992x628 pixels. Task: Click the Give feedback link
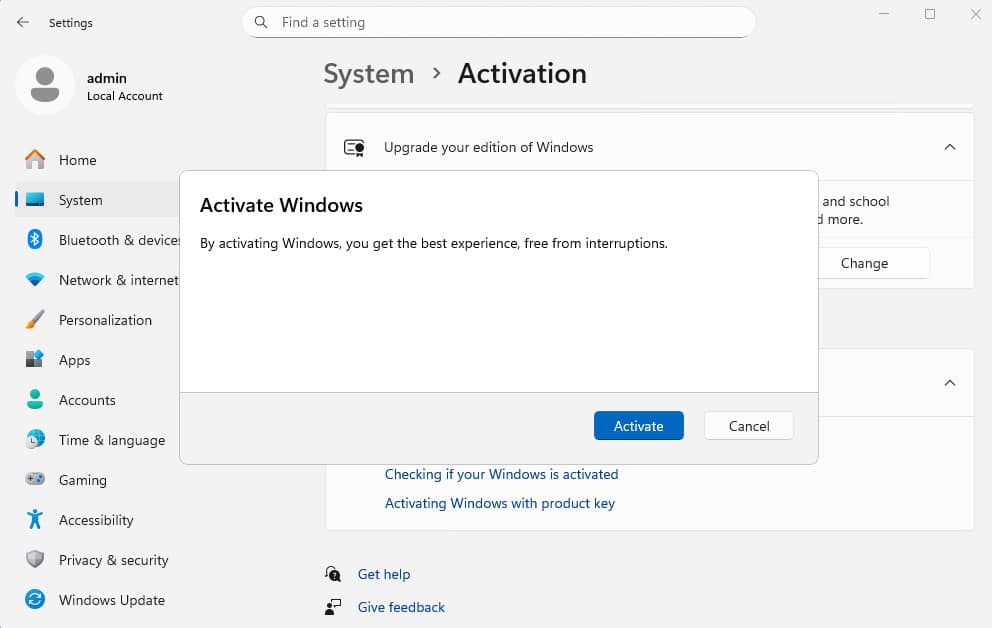pyautogui.click(x=401, y=607)
